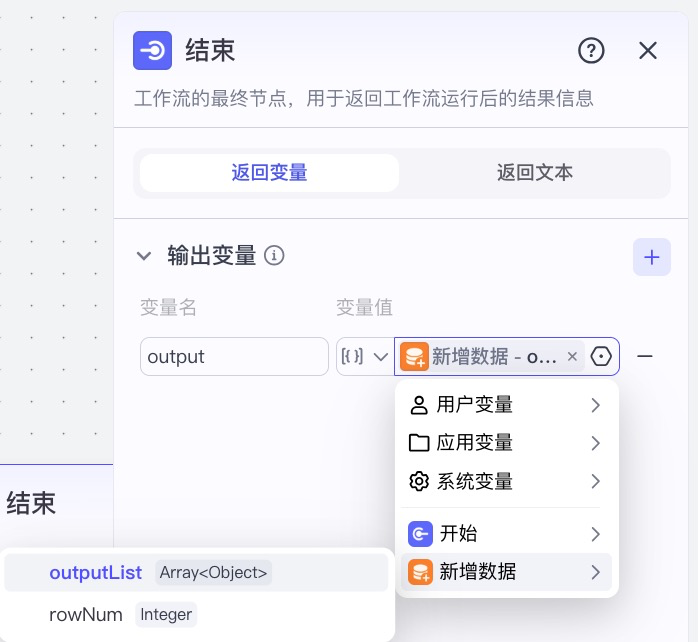Screen dimensions: 698x642
Task: Click the chevron arrow of 系统变量
Action: (596, 481)
